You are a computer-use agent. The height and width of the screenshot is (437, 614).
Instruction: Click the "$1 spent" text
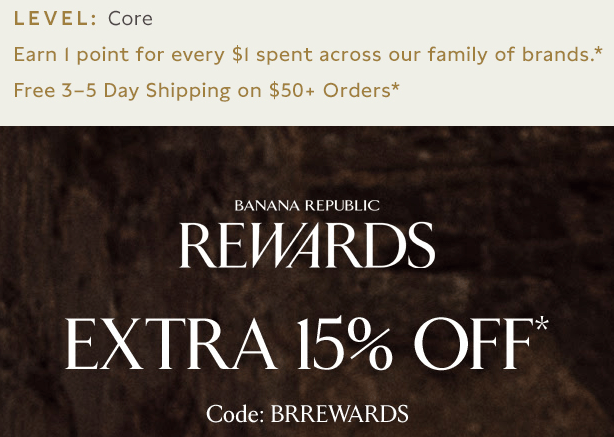point(268,54)
